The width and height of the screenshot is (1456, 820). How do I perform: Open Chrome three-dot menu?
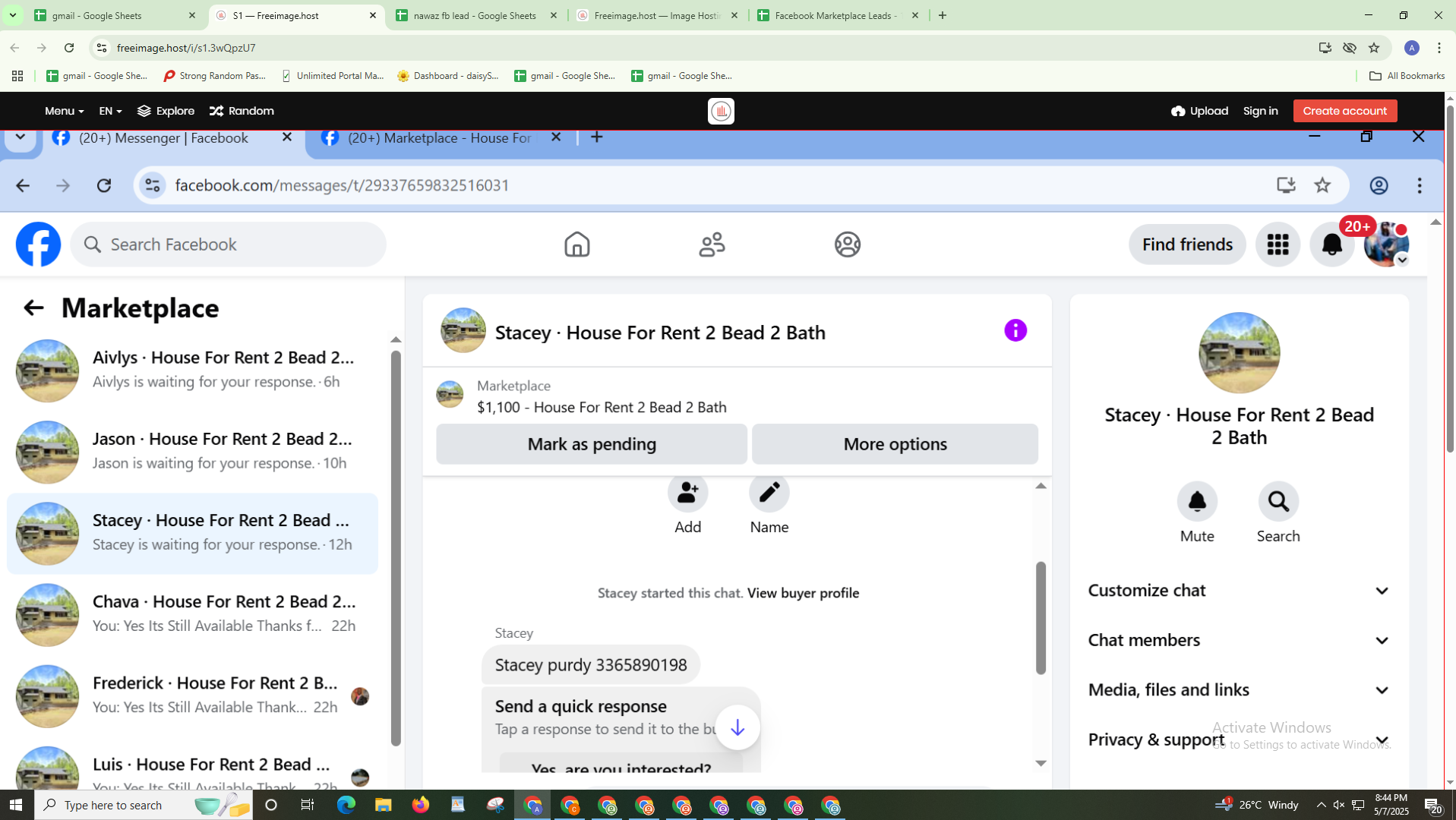click(1439, 48)
